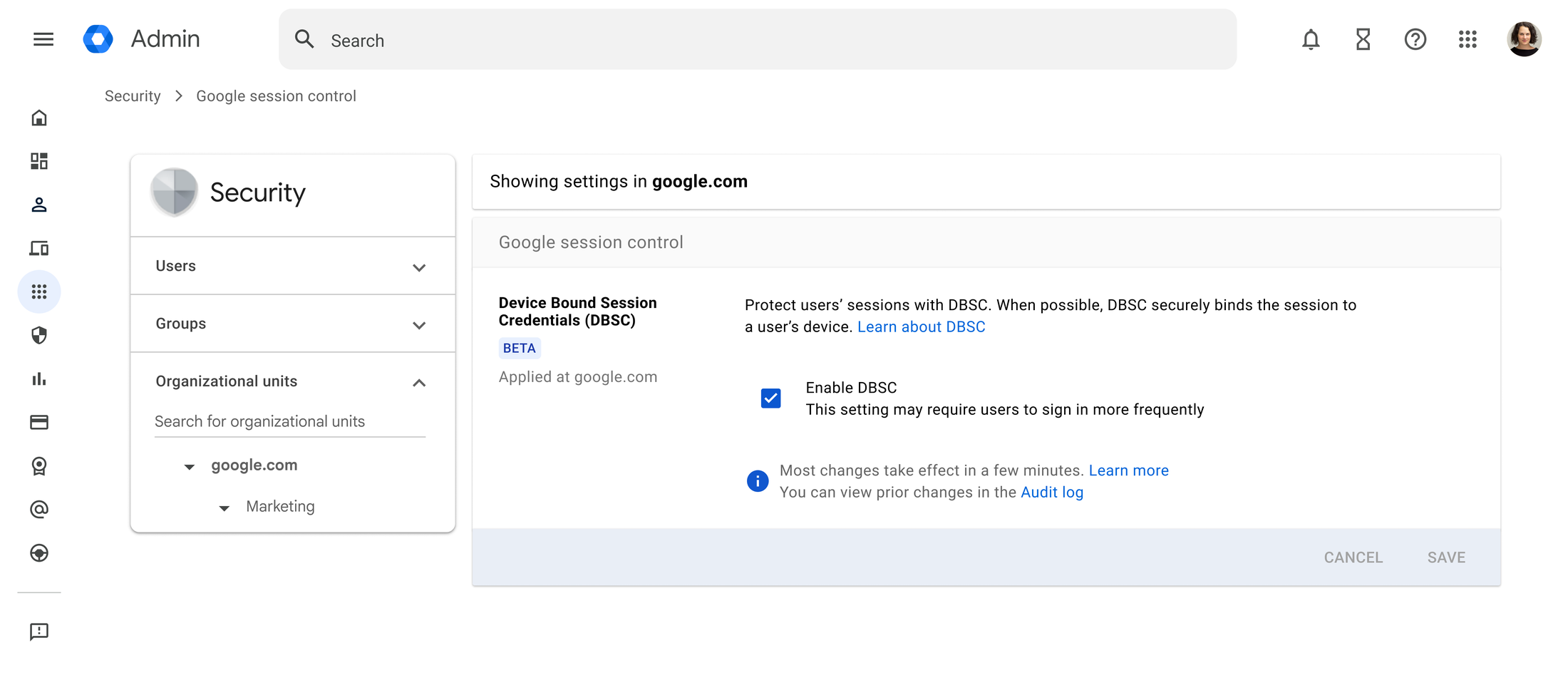Open the main hamburger menu

(x=43, y=39)
